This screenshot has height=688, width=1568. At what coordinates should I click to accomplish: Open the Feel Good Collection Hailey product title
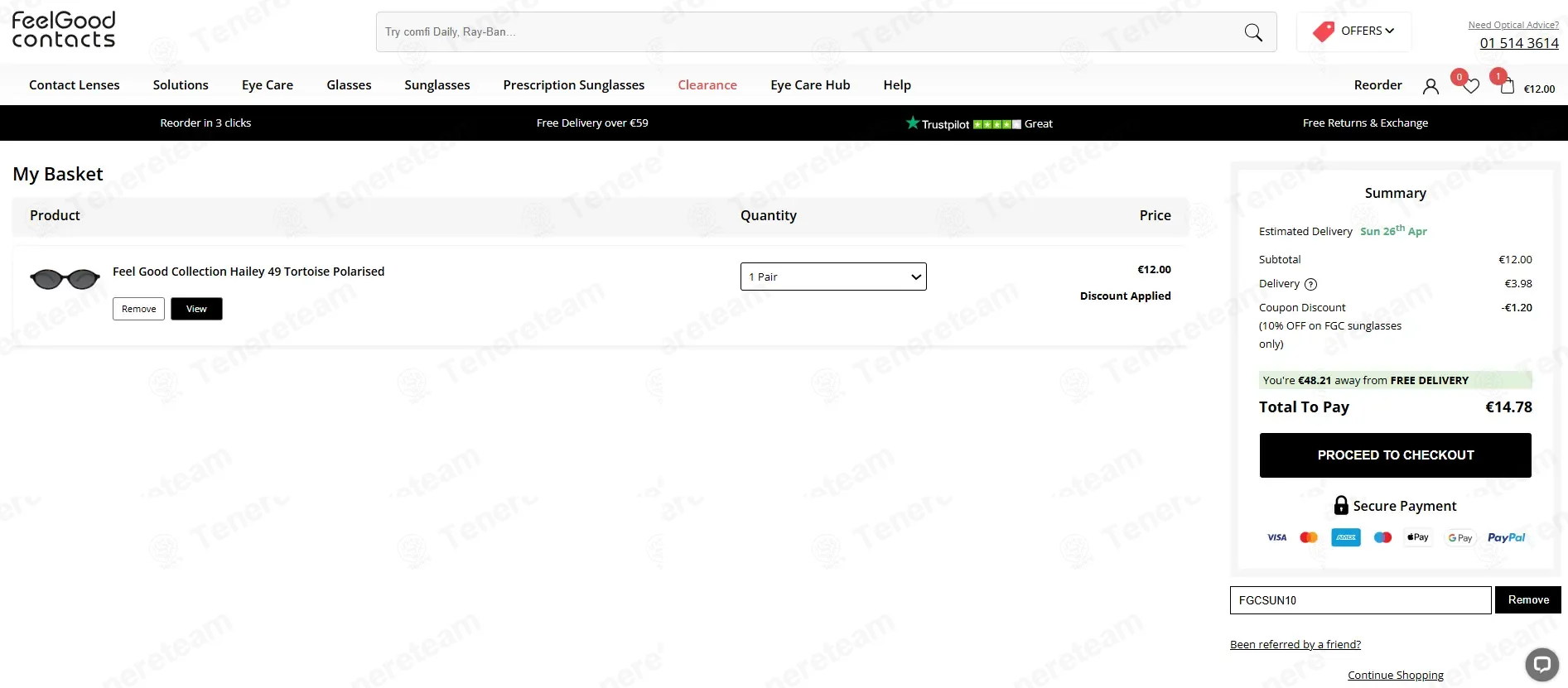point(248,272)
